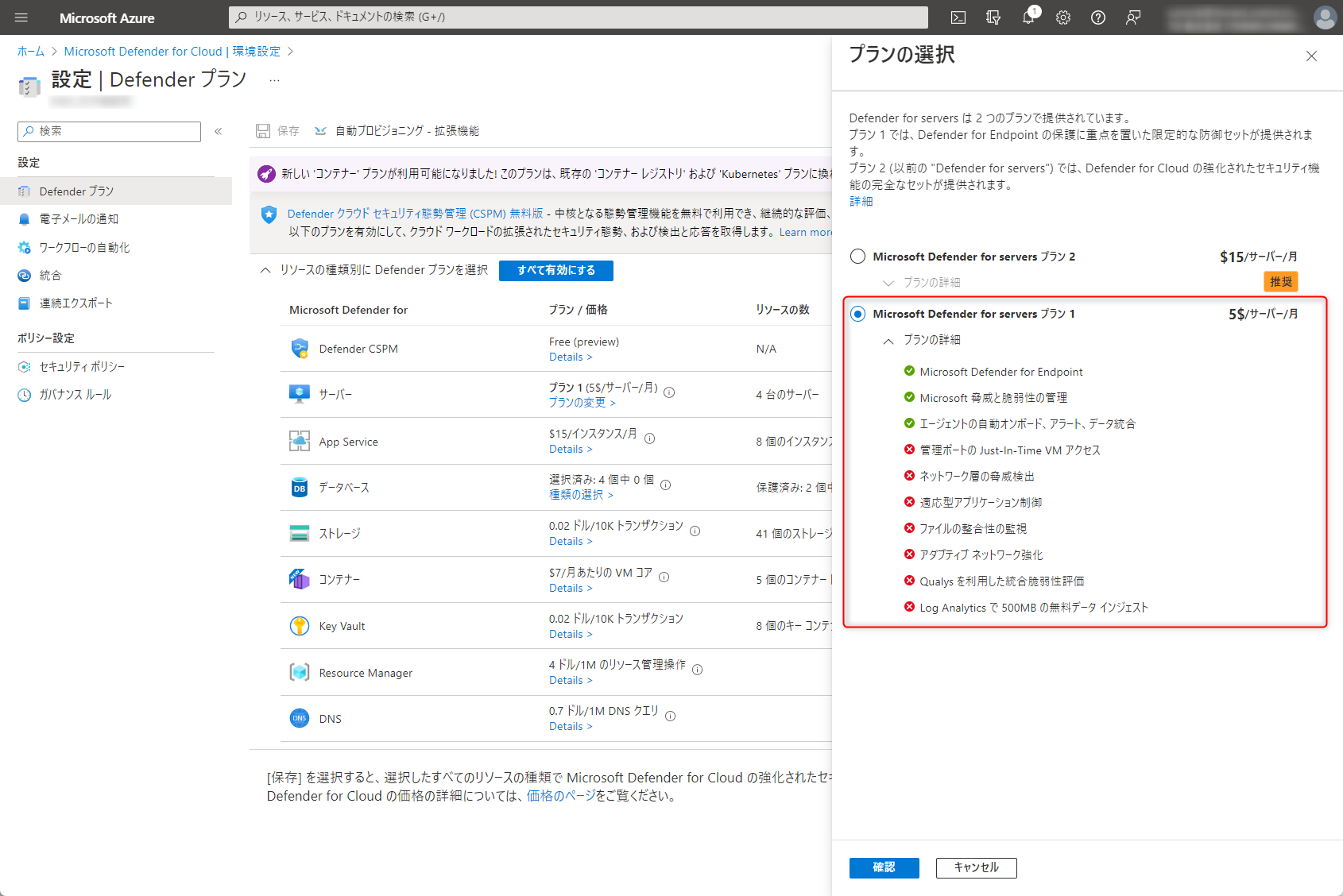1343x896 pixels.
Task: Launch Cloud Shell from the top bar
Action: [958, 17]
